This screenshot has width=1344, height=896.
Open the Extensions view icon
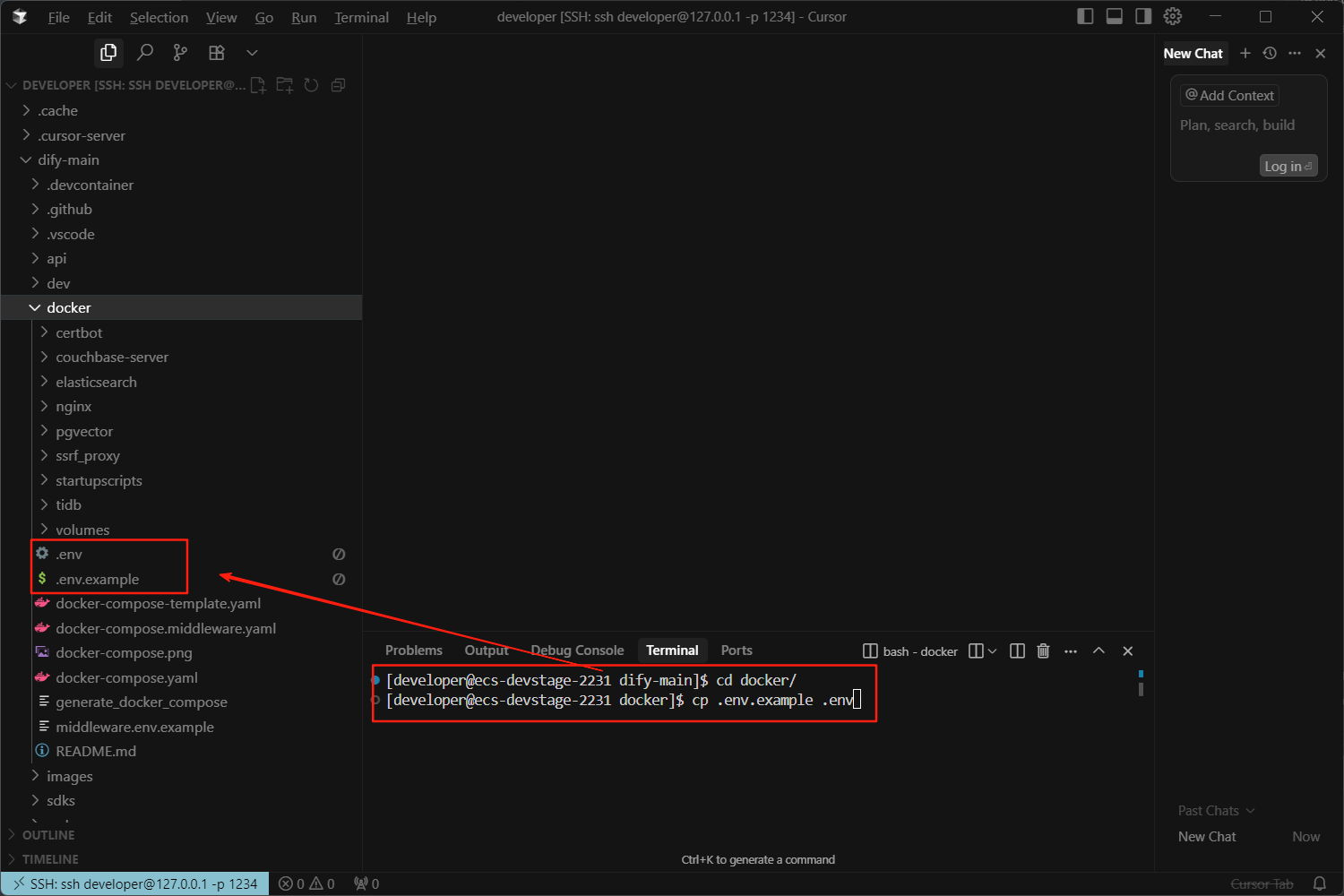pyautogui.click(x=217, y=53)
